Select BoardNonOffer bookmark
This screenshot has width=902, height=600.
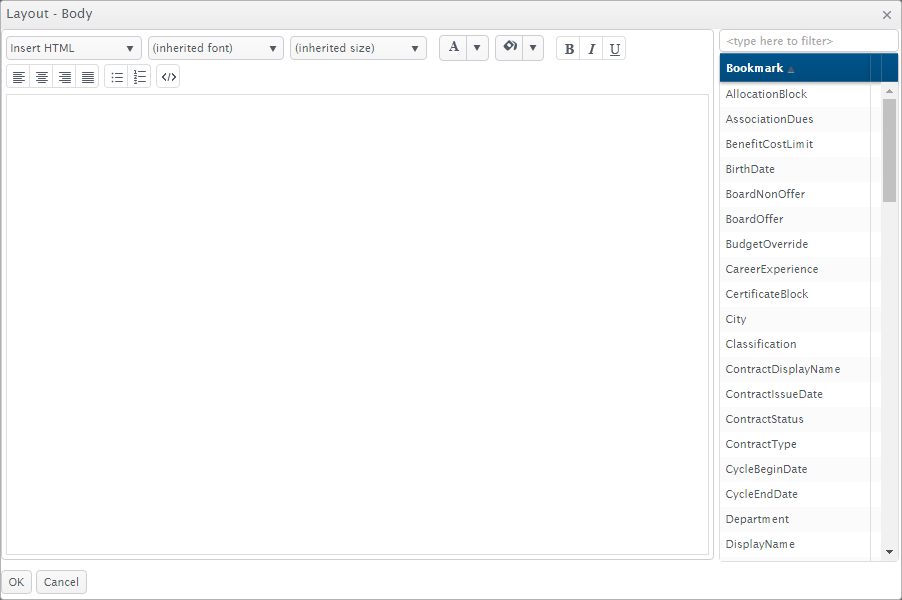click(794, 194)
